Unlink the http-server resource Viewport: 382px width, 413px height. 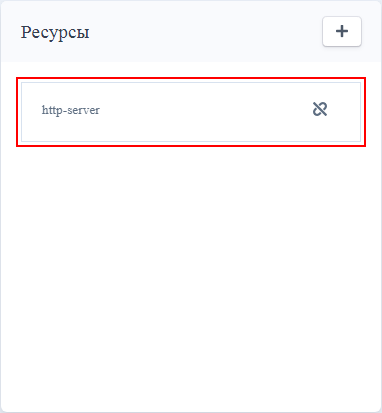[x=320, y=109]
